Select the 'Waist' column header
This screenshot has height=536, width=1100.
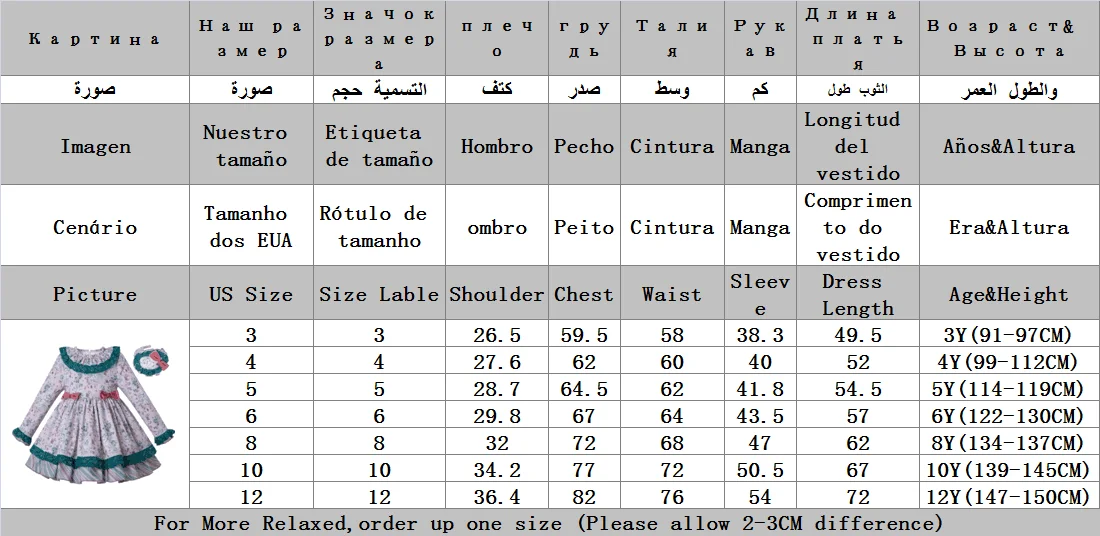pyautogui.click(x=672, y=293)
